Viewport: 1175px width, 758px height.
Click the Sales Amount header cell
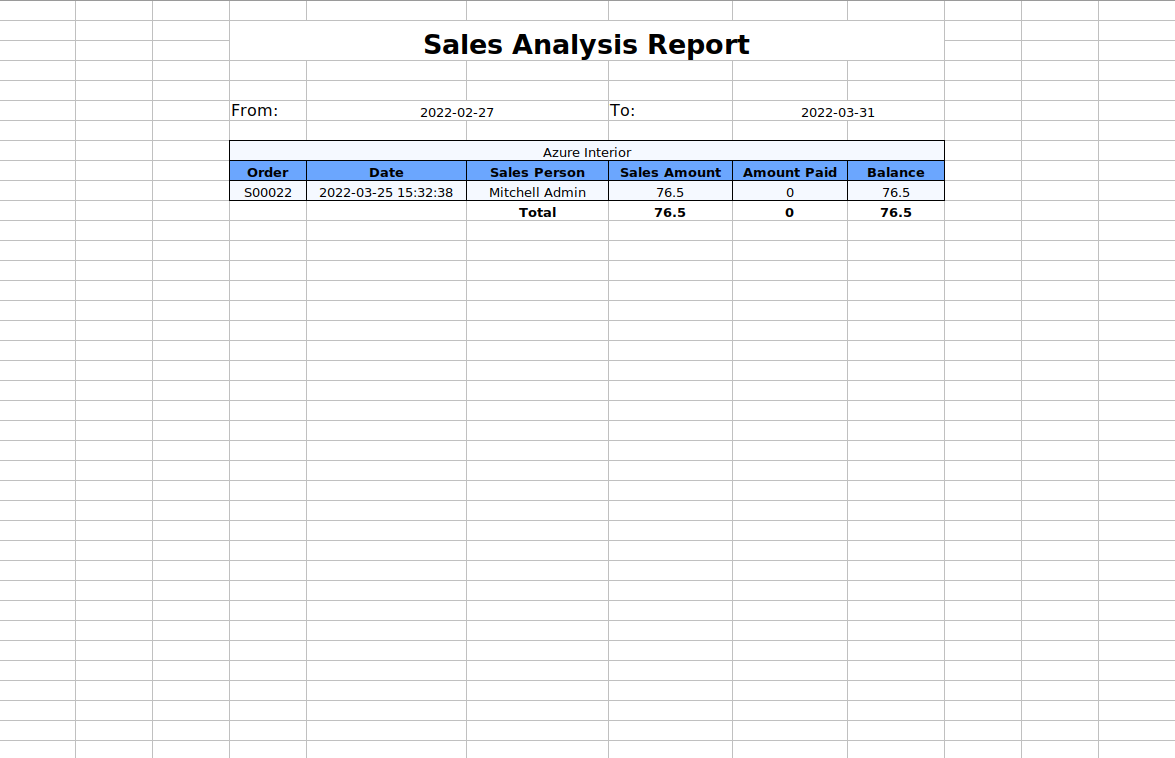pyautogui.click(x=670, y=172)
